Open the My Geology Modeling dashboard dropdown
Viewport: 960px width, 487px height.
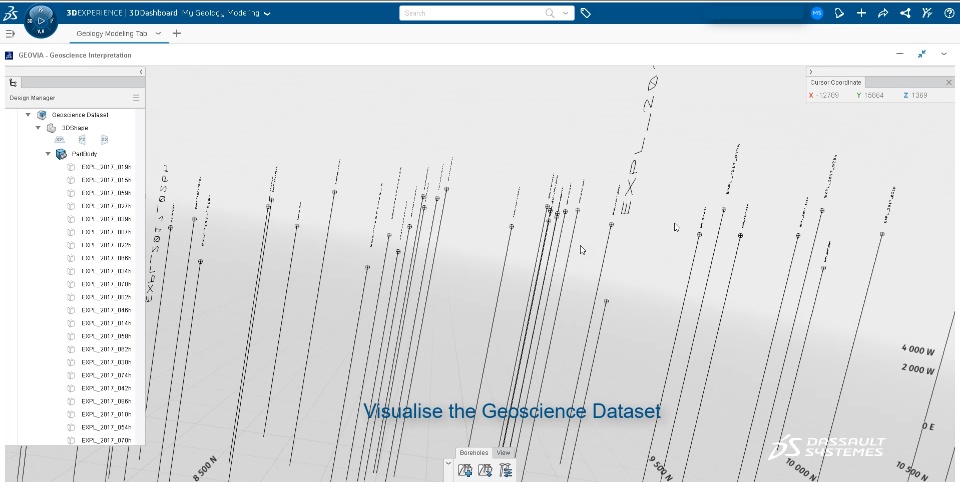point(267,13)
